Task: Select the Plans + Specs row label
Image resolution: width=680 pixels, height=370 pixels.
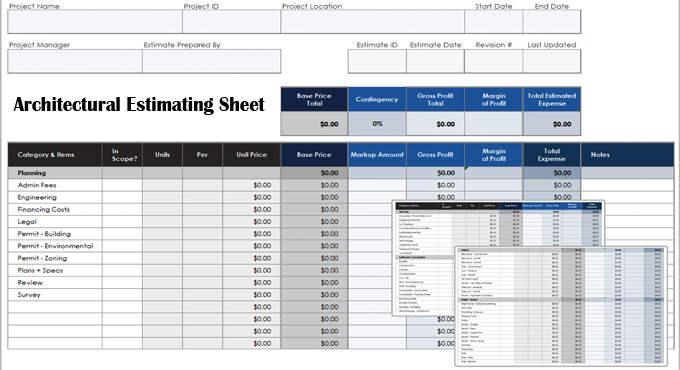Action: click(40, 270)
